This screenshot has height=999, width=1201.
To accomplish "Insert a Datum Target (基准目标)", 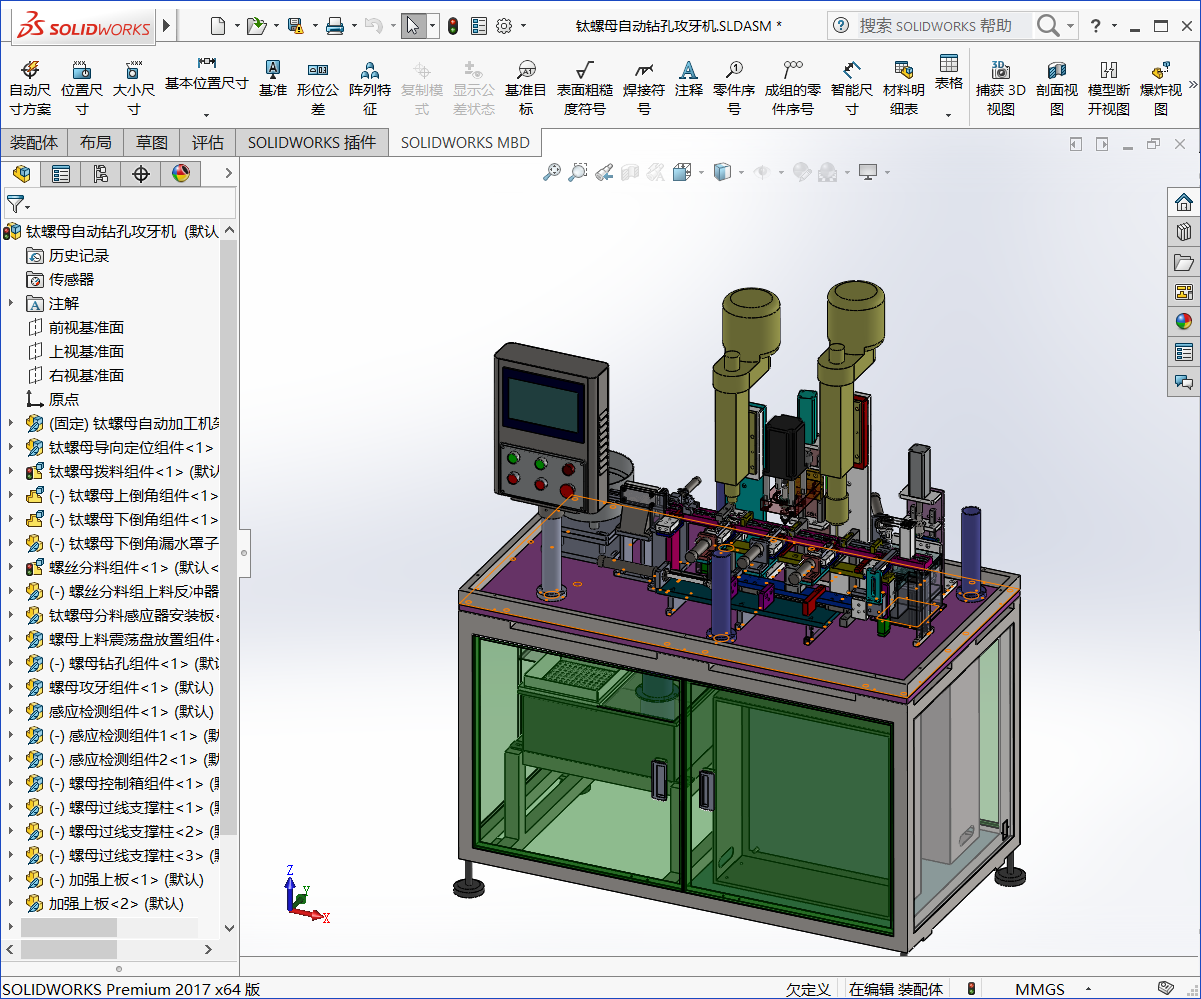I will pyautogui.click(x=526, y=87).
